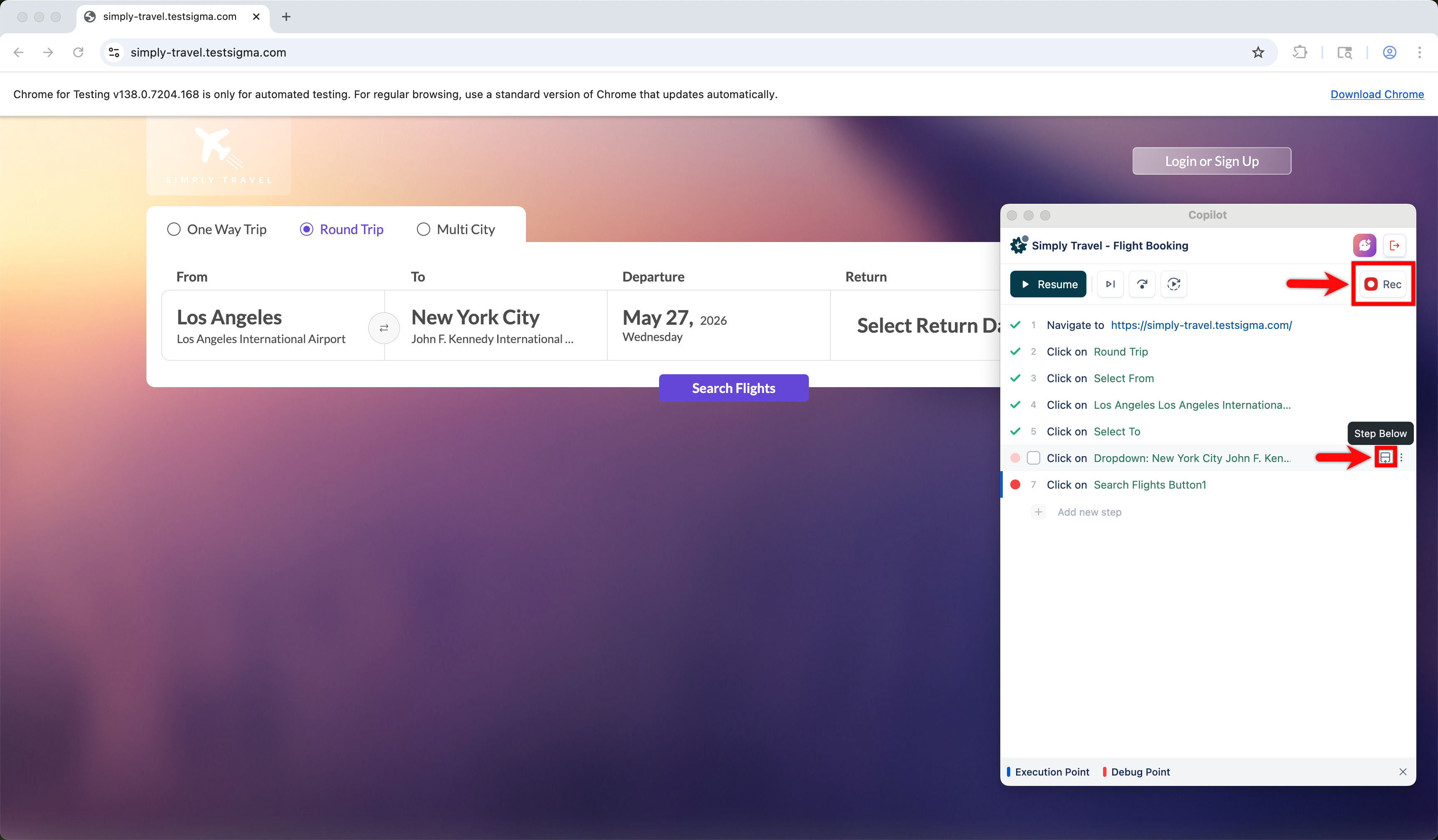Tick the checkbox on the Dropdown: New York City step
The image size is (1438, 840).
(1034, 458)
